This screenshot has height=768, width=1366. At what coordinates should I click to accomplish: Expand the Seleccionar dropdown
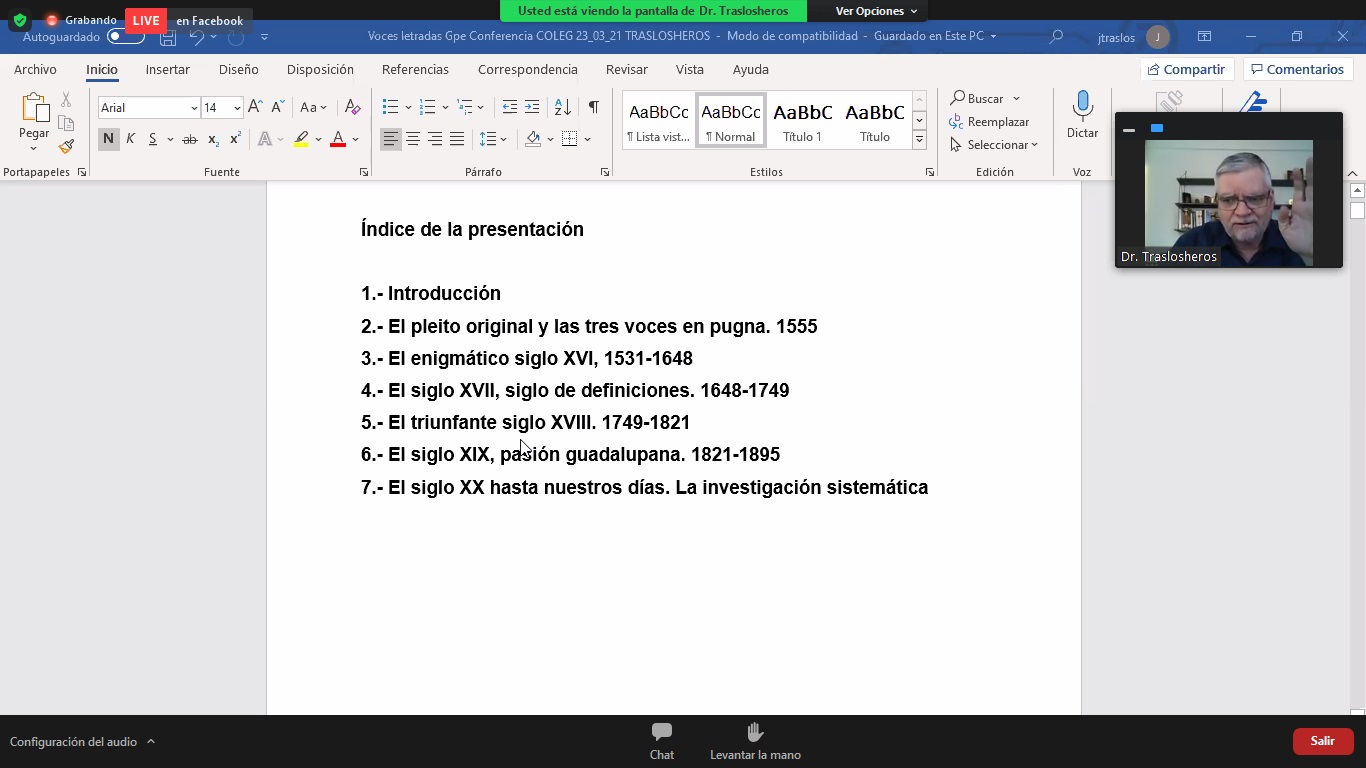click(1034, 145)
